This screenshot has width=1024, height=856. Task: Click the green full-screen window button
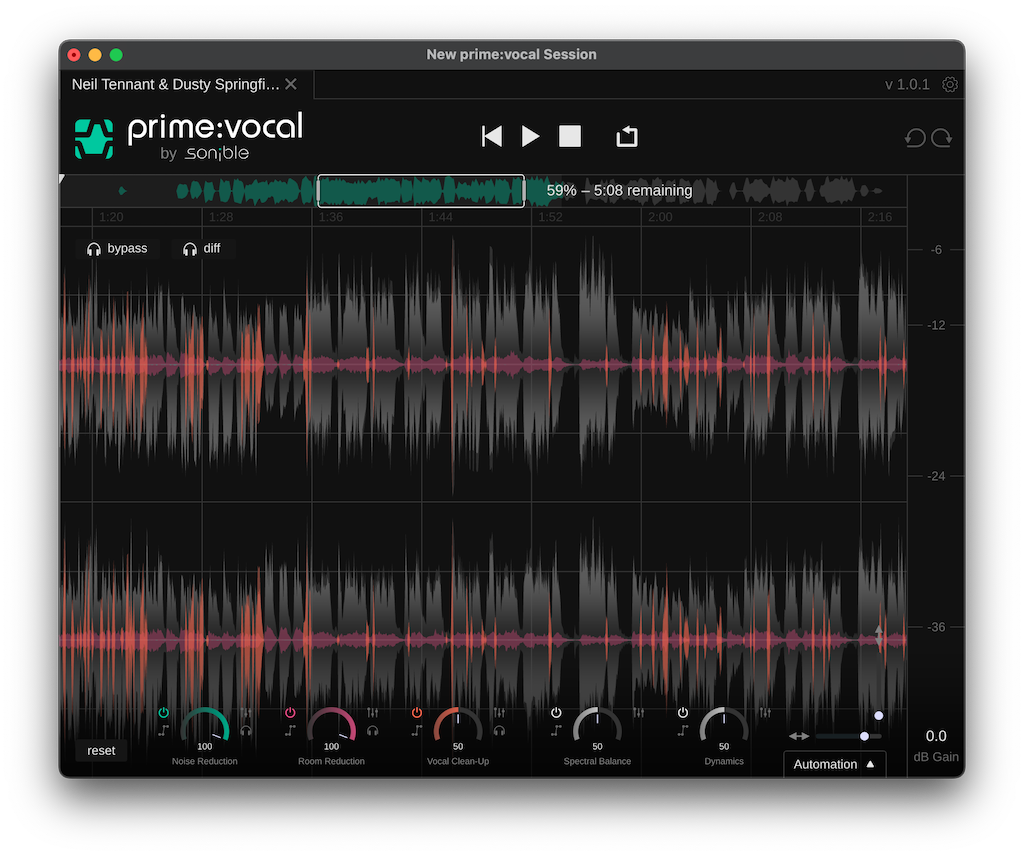click(x=116, y=55)
